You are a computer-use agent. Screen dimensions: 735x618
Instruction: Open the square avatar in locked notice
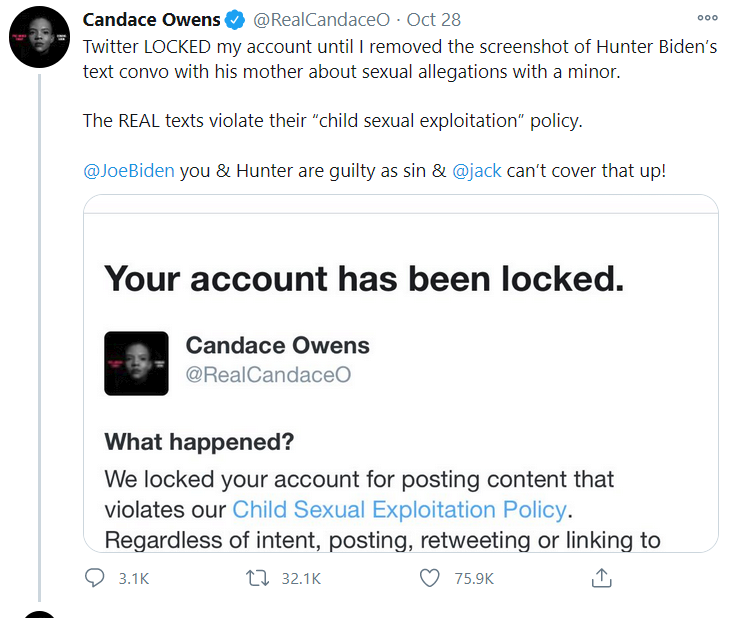pos(136,363)
